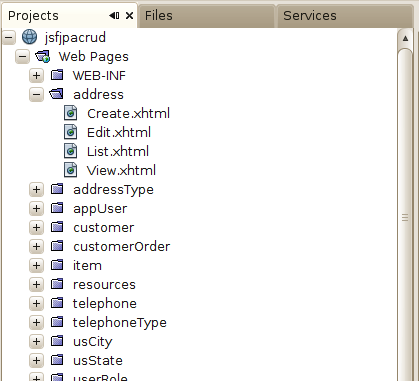Expand the addressType folder
Viewport: 419px width, 381px height.
click(x=36, y=189)
